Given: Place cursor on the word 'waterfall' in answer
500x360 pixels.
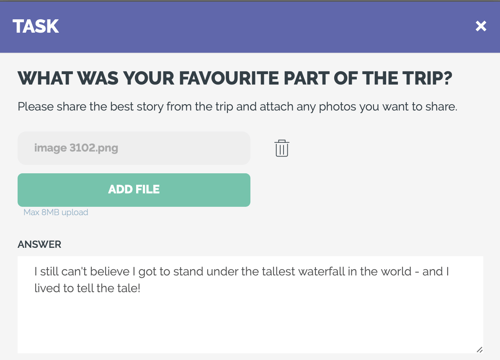Looking at the screenshot, I should pos(321,272).
